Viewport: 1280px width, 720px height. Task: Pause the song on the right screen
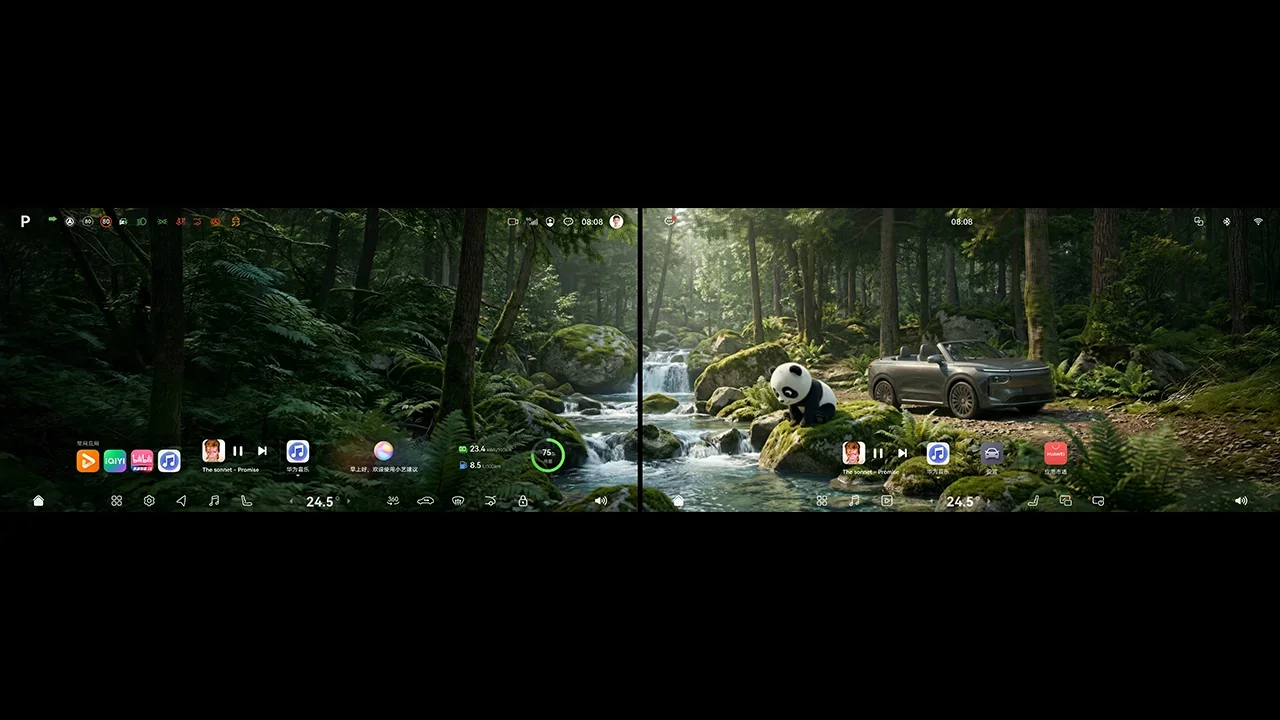click(878, 453)
